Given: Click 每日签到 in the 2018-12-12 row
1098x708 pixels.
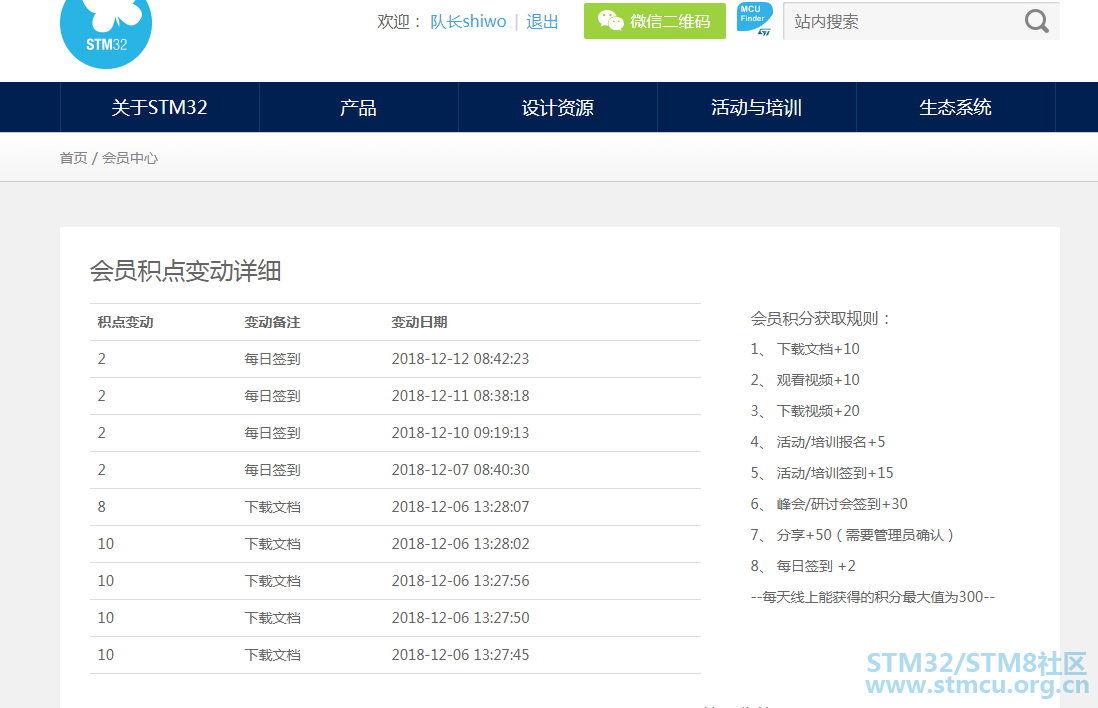Looking at the screenshot, I should 272,359.
